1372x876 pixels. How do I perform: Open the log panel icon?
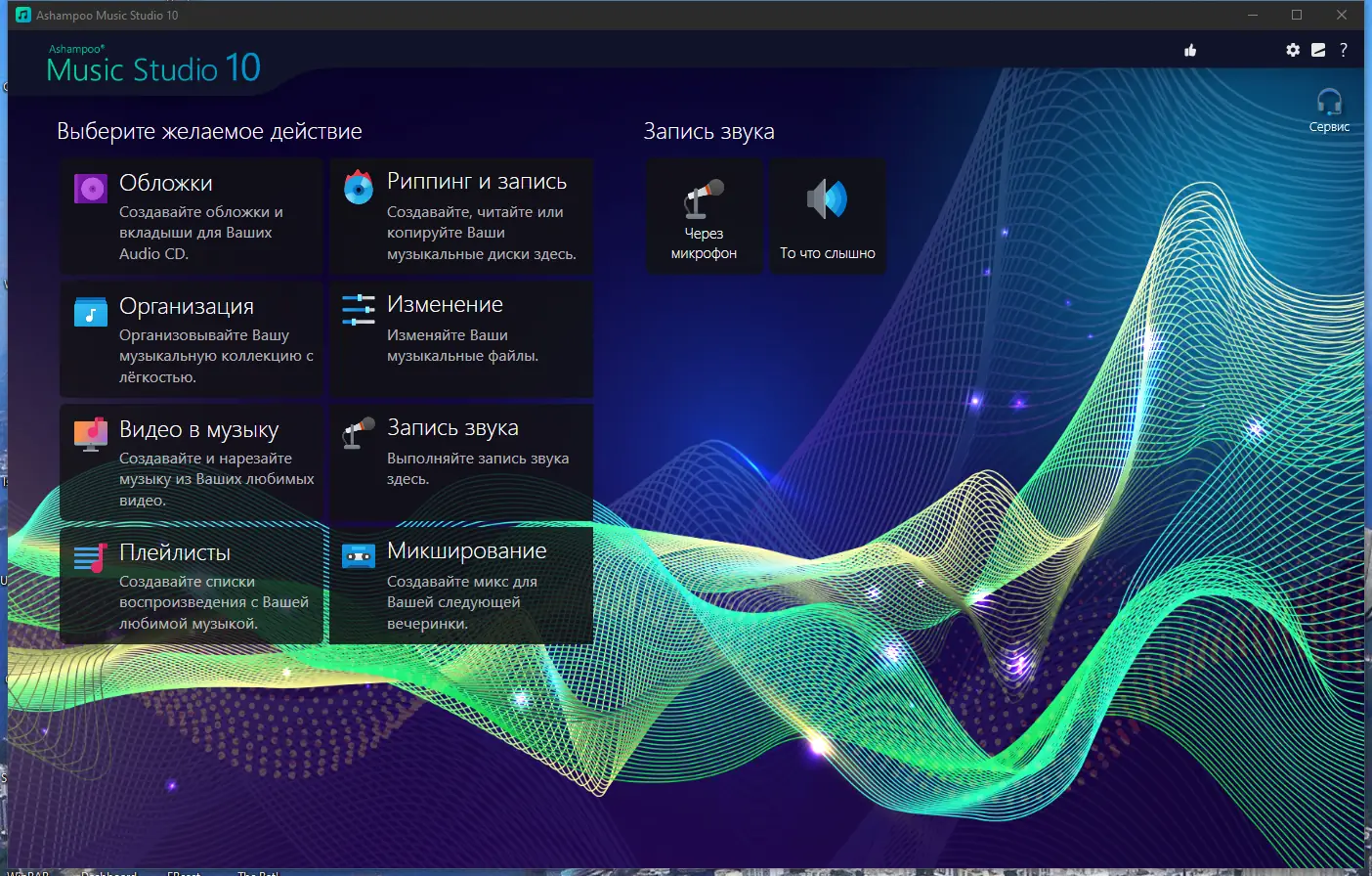[1317, 49]
